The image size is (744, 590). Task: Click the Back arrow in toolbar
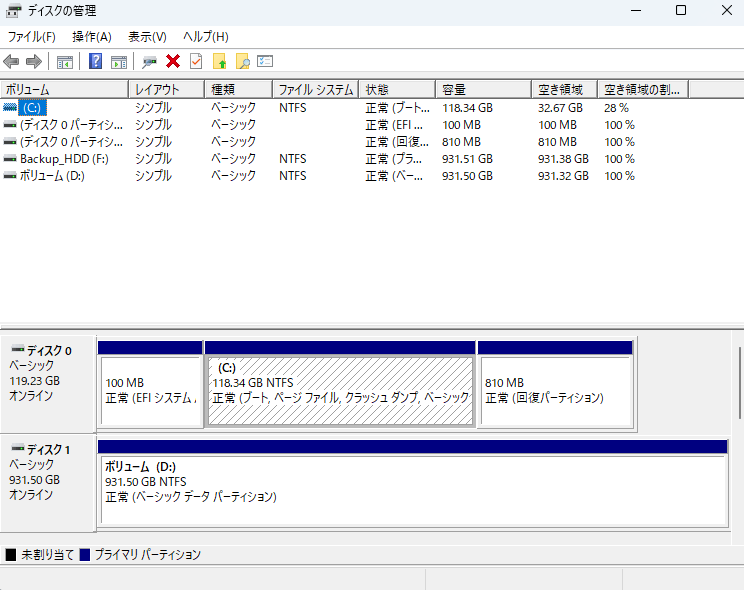pyautogui.click(x=12, y=62)
